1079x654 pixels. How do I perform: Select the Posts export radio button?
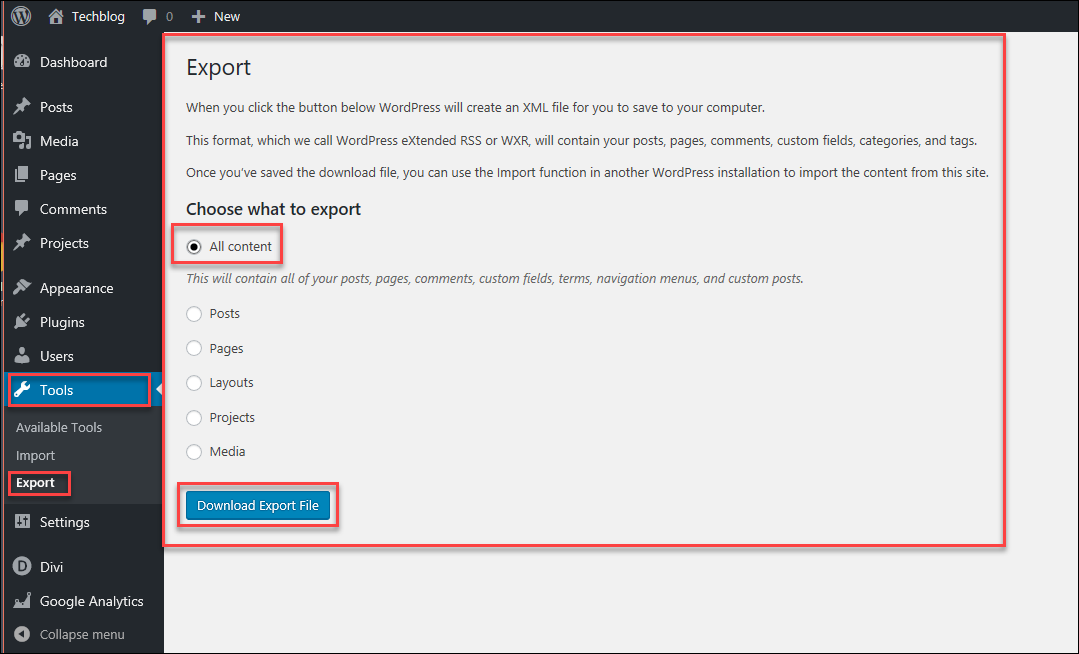point(194,314)
